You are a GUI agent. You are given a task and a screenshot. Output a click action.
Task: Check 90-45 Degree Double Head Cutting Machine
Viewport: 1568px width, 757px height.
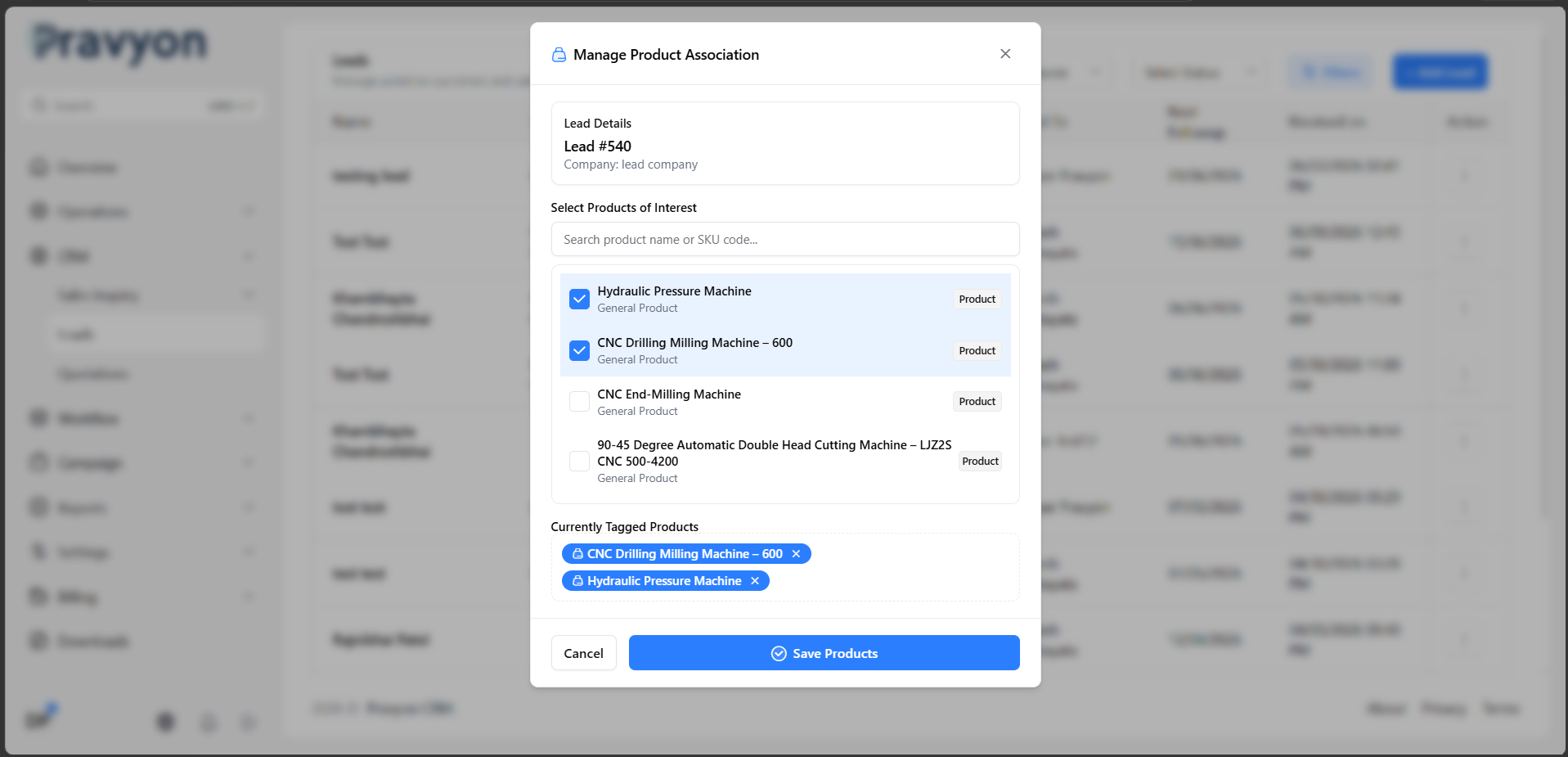579,462
